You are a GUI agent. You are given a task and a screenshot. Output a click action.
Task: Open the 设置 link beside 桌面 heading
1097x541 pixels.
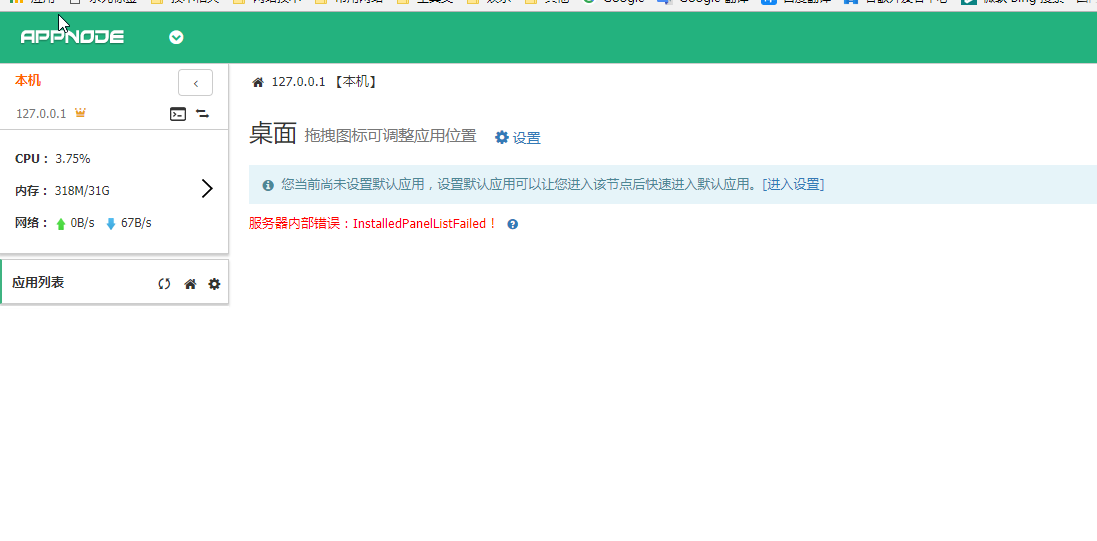pyautogui.click(x=517, y=138)
